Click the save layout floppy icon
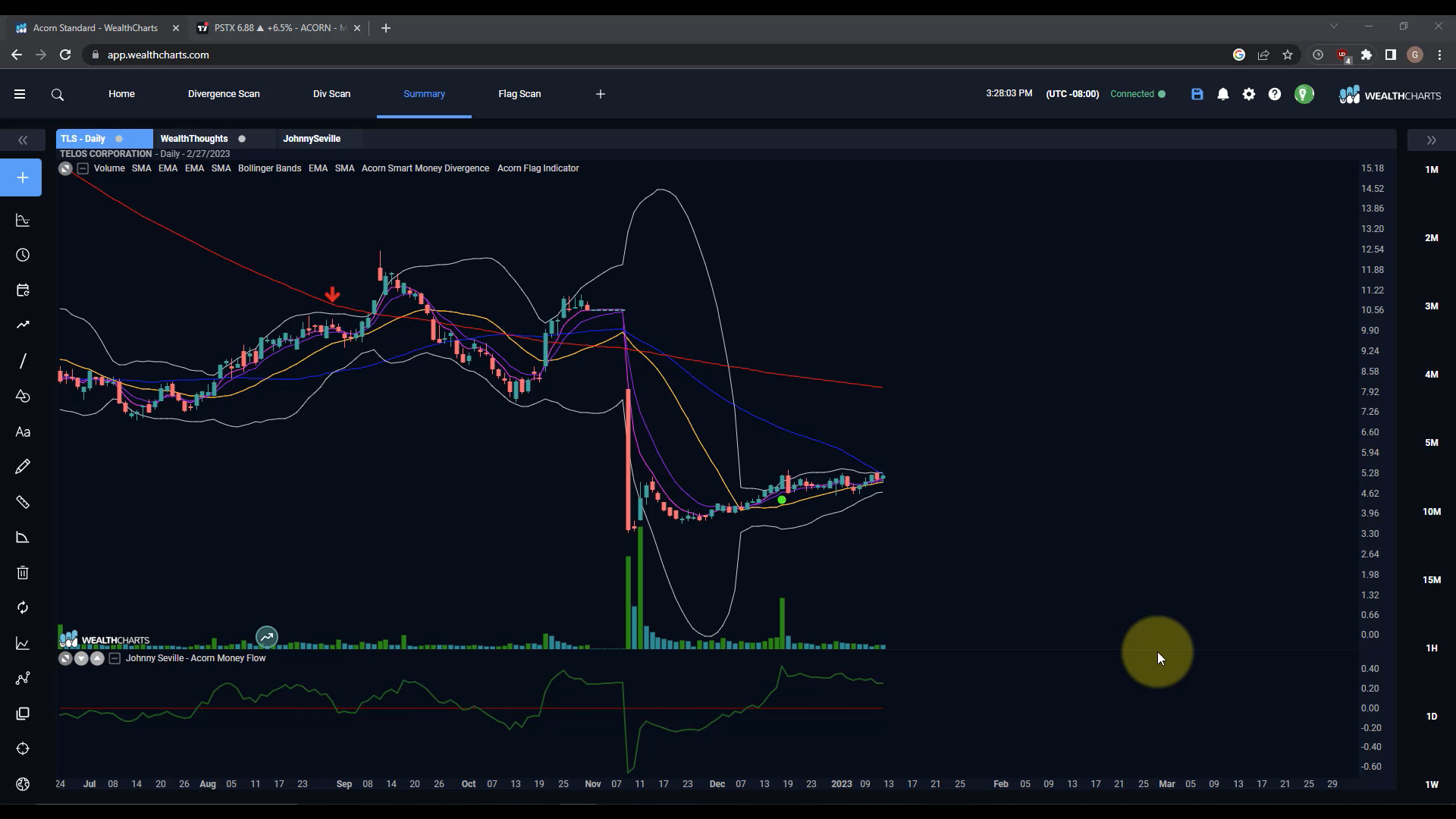Screen dimensions: 1456x819 click(1197, 94)
